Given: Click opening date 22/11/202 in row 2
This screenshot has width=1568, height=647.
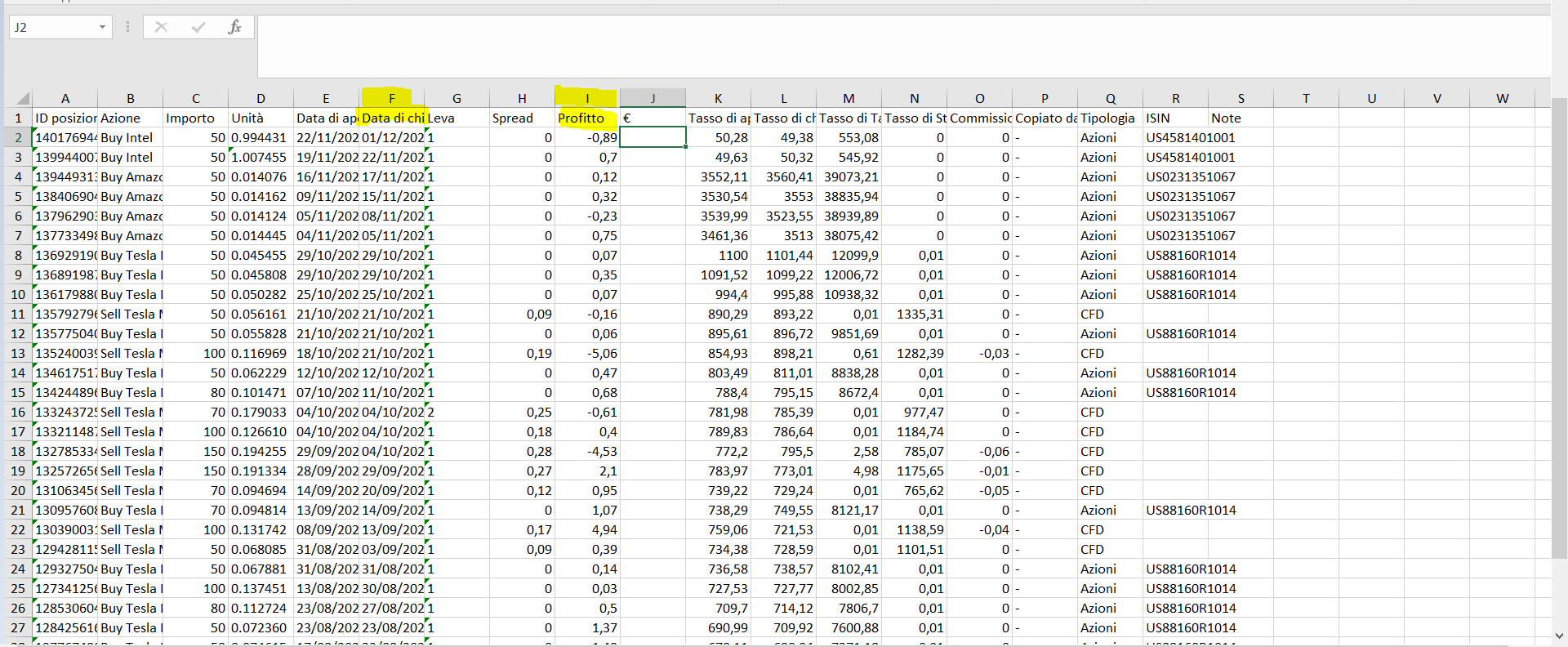Looking at the screenshot, I should (x=327, y=137).
